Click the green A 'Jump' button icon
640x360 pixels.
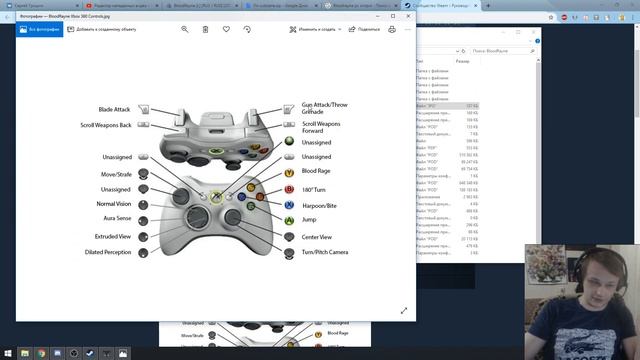tap(289, 220)
